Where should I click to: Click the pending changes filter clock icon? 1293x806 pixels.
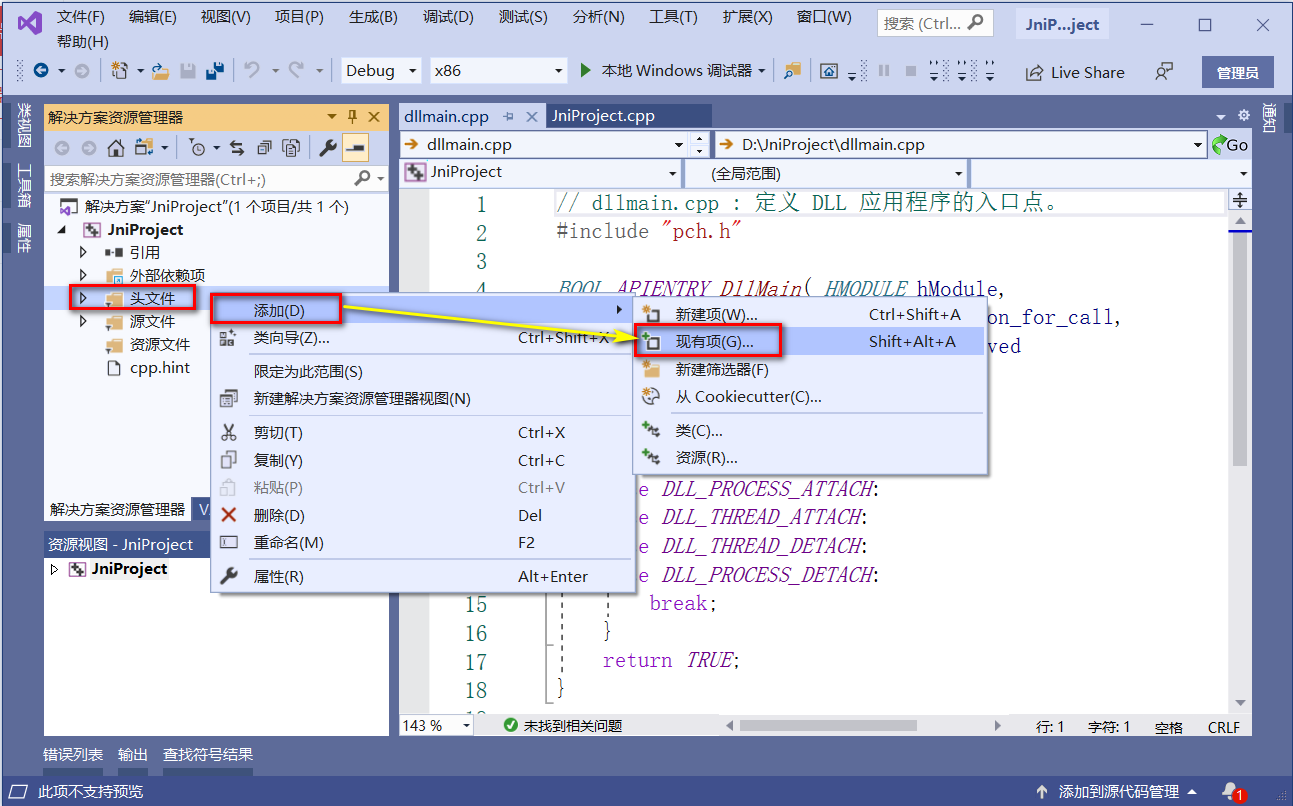tap(198, 148)
